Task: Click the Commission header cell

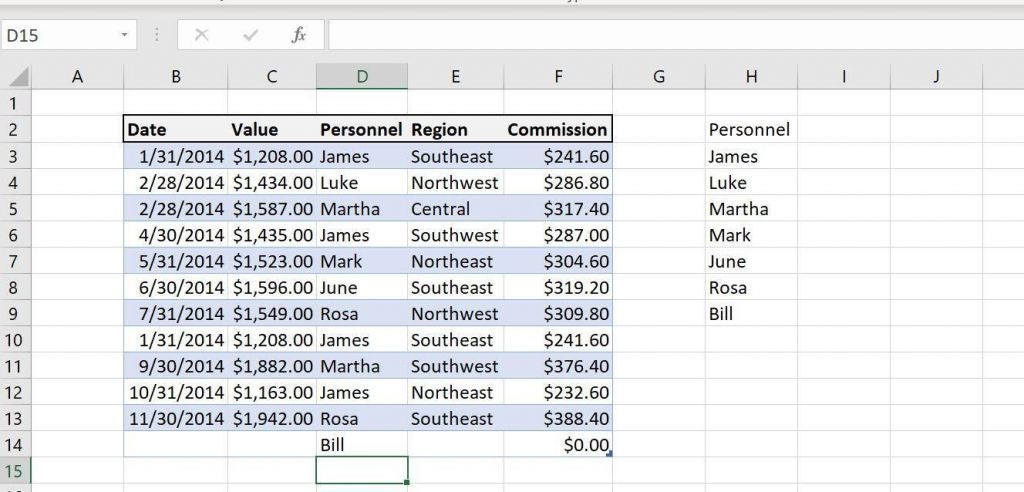Action: click(558, 129)
